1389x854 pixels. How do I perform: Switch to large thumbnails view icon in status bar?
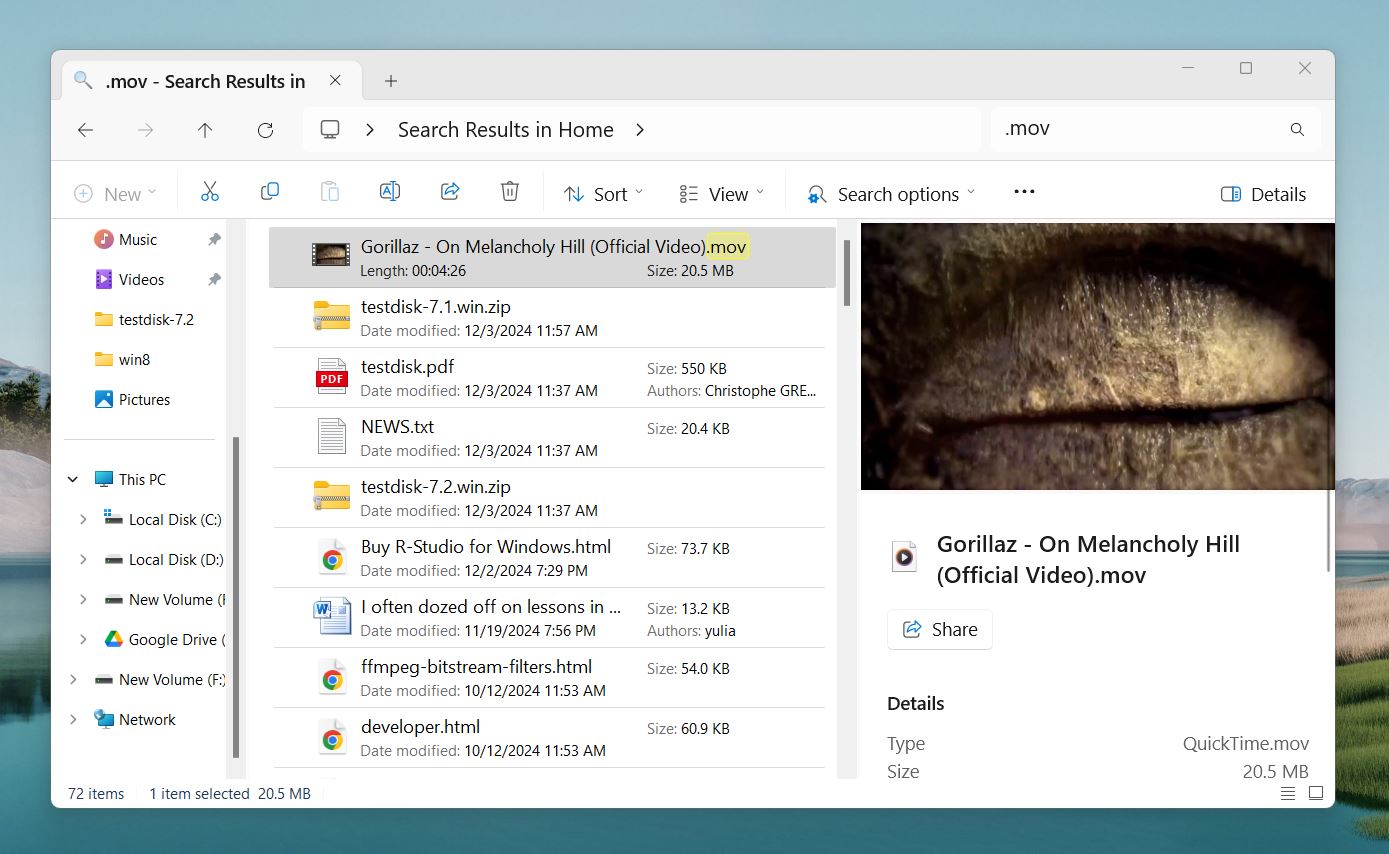1316,793
